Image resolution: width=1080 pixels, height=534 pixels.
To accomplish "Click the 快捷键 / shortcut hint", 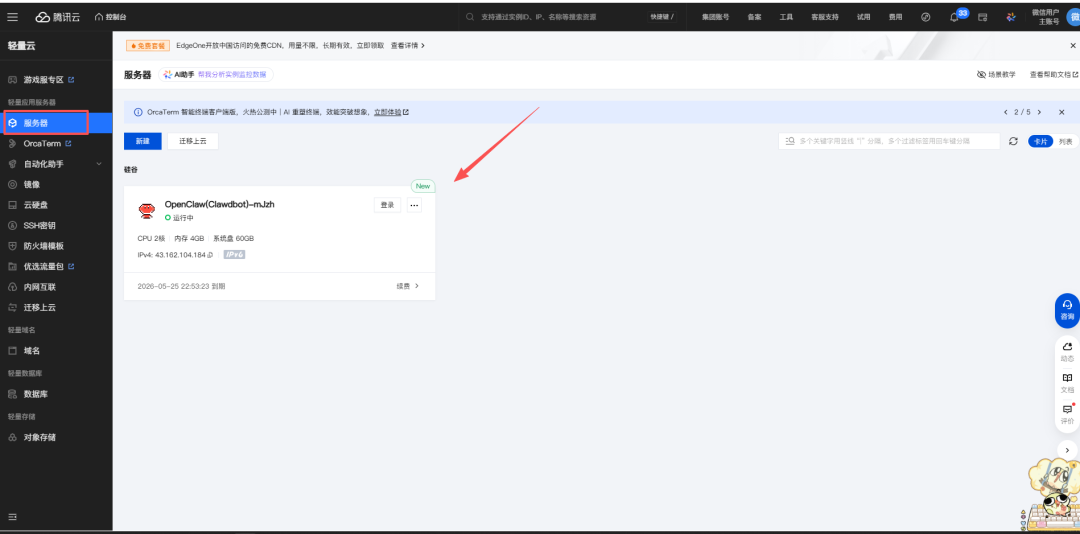I will tap(662, 17).
